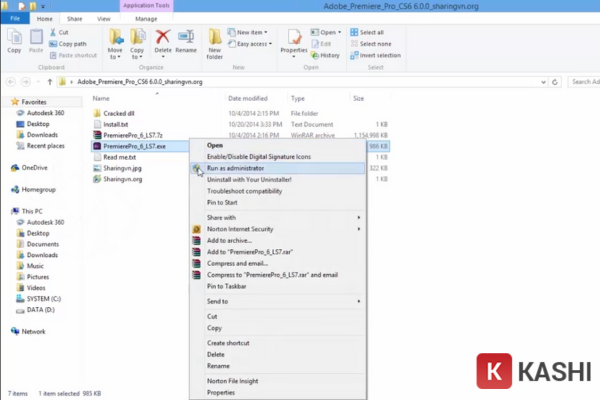Switch to the View ribbon tab
Image resolution: width=600 pixels, height=400 pixels.
point(103,19)
